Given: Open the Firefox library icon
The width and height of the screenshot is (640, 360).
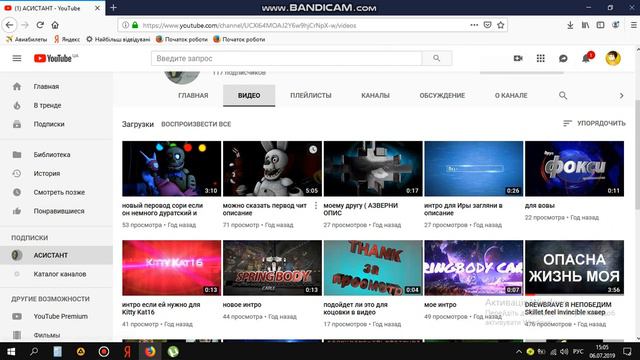Looking at the screenshot, I should pyautogui.click(x=585, y=25).
